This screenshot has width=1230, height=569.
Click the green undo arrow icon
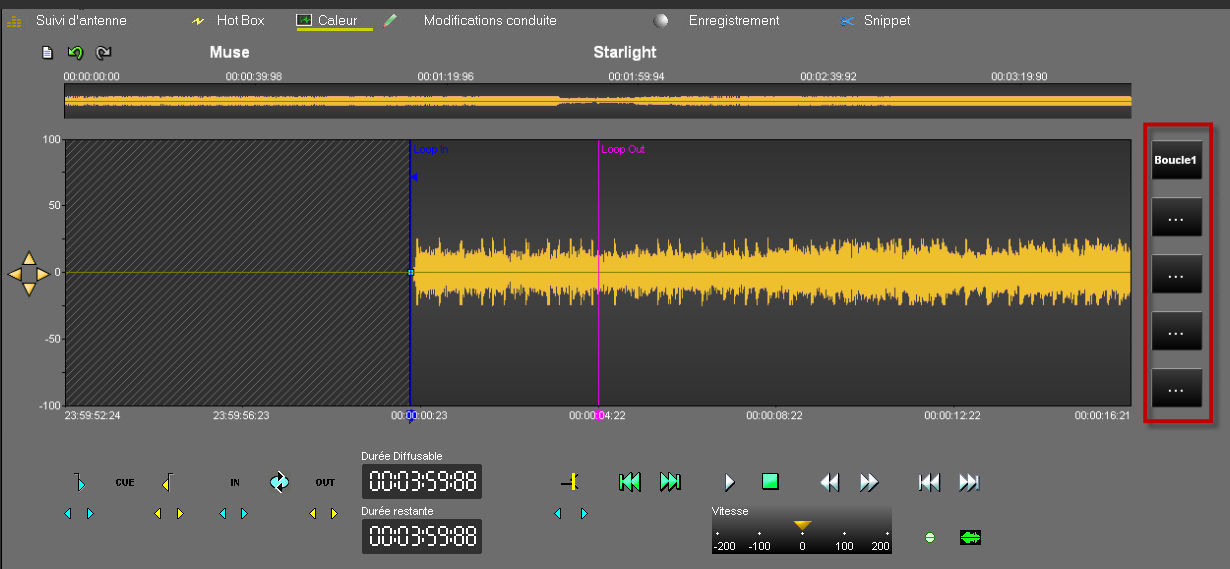coord(75,53)
